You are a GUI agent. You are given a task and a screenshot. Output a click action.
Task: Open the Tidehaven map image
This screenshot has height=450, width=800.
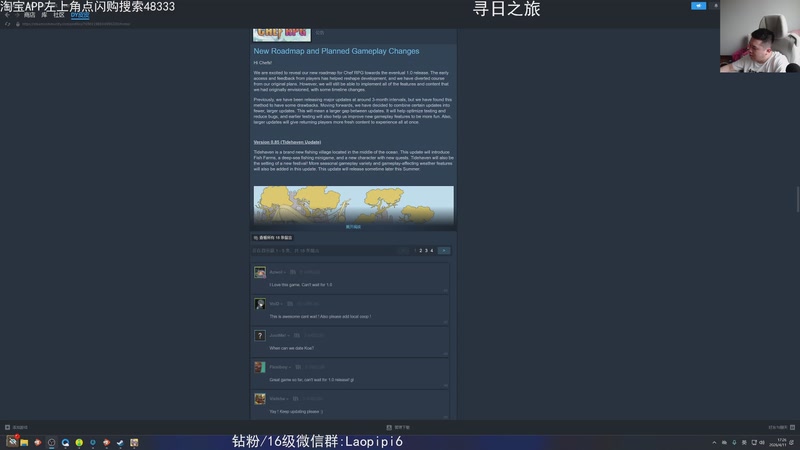354,204
